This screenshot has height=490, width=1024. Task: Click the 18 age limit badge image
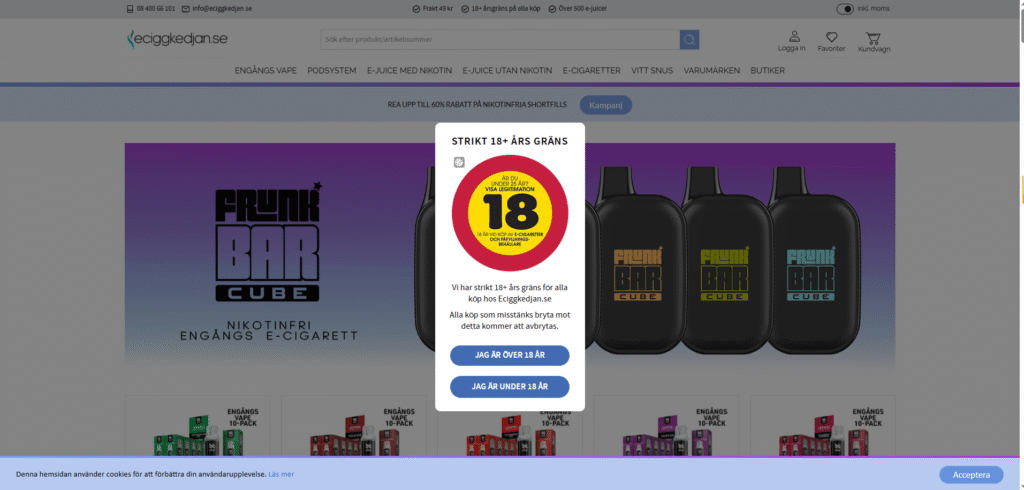510,213
